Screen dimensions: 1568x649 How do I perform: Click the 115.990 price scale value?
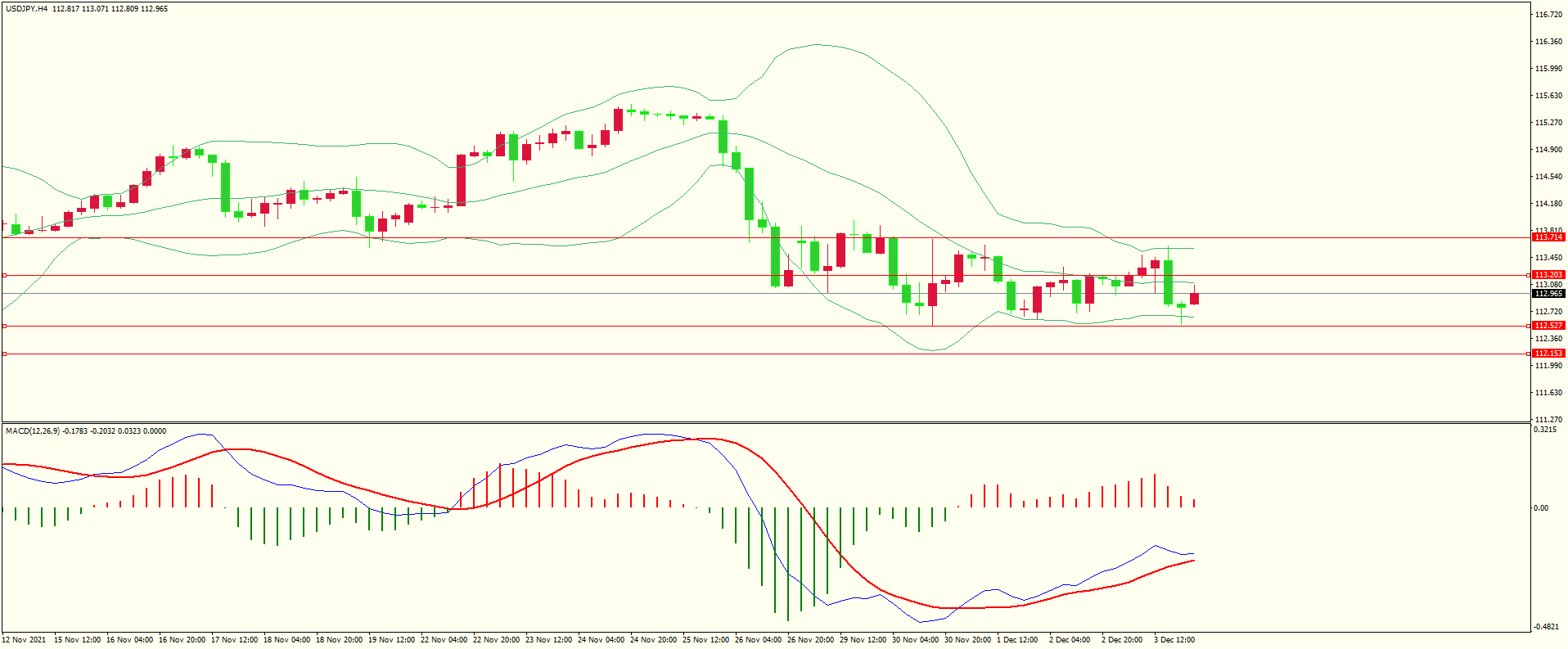click(1549, 69)
